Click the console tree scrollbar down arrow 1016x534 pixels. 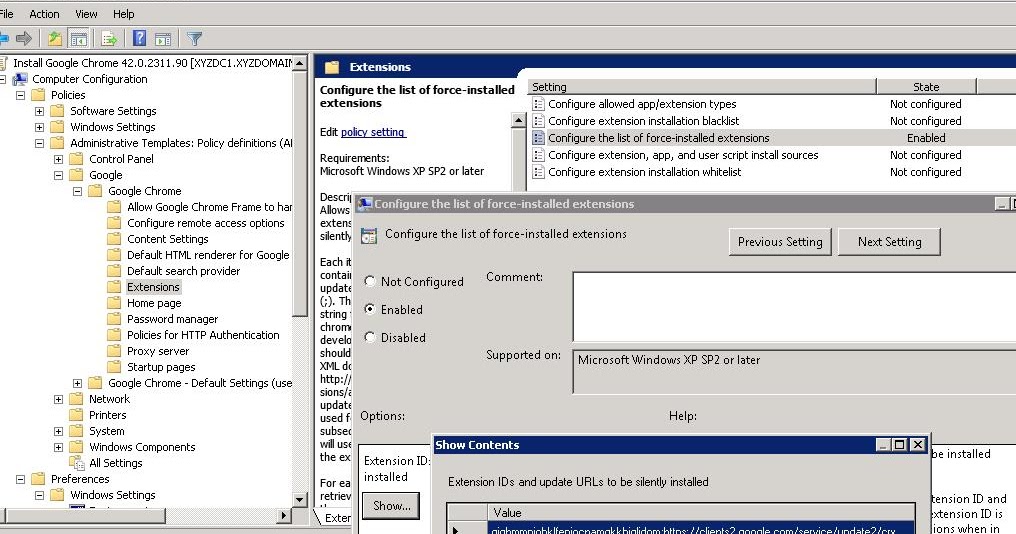pyautogui.click(x=299, y=500)
